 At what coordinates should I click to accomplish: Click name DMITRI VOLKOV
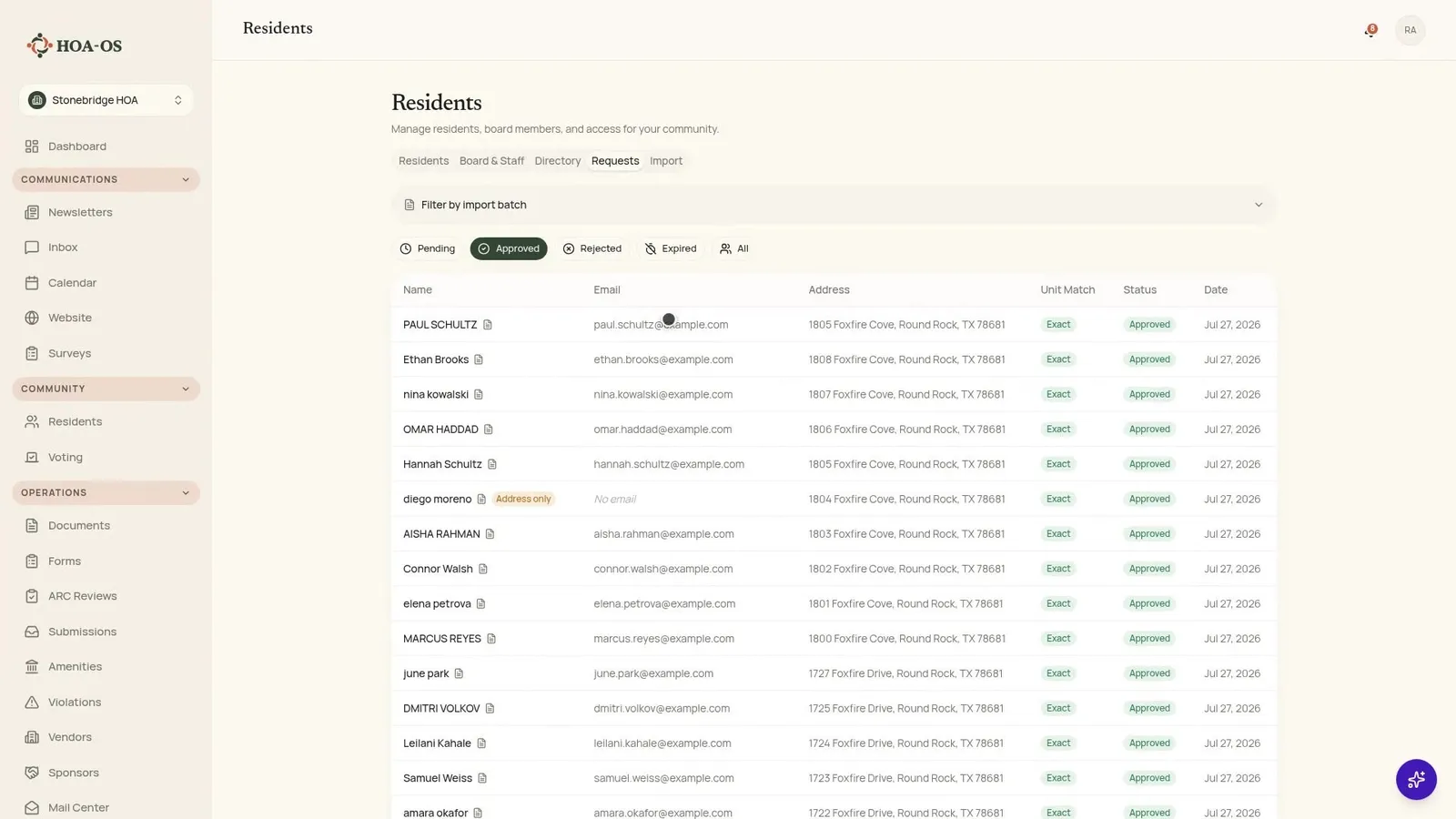(441, 708)
